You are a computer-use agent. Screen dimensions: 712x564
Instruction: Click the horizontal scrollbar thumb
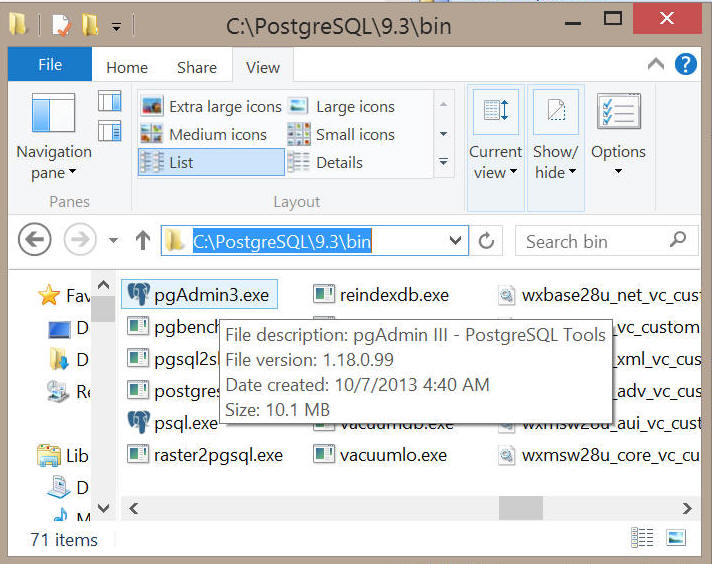click(x=521, y=508)
